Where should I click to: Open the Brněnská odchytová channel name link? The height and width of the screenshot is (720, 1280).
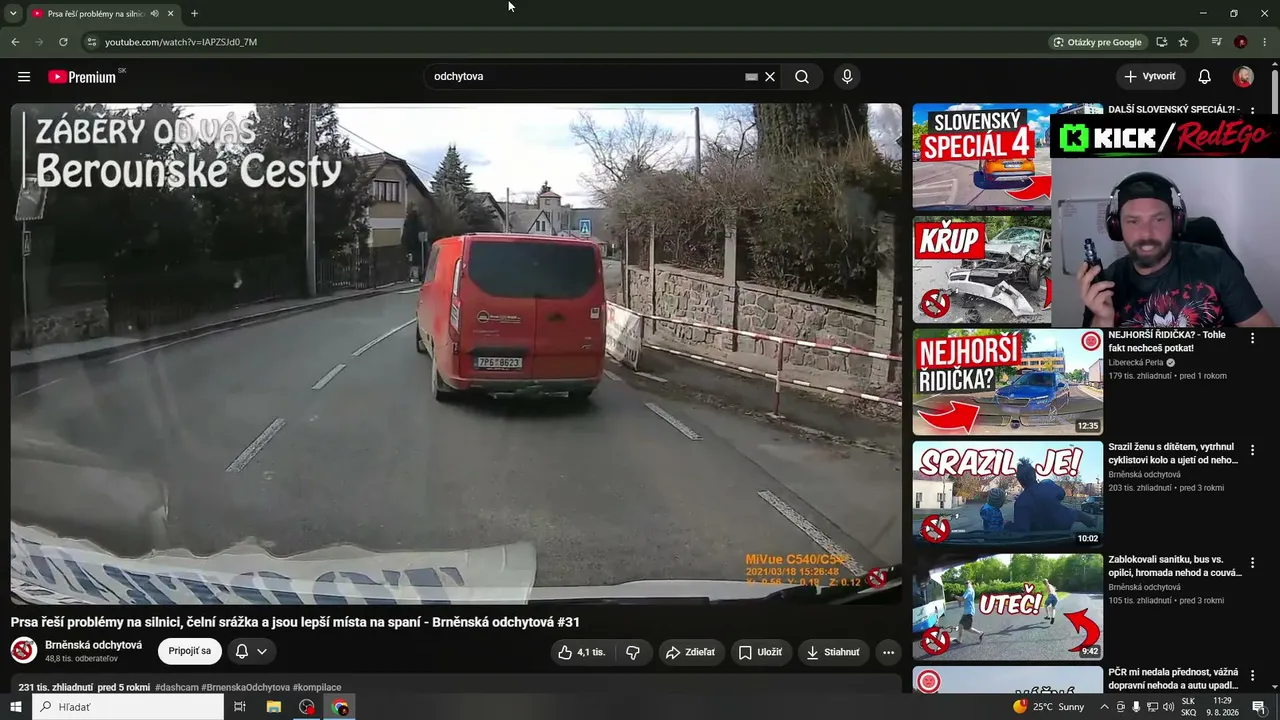pos(93,645)
